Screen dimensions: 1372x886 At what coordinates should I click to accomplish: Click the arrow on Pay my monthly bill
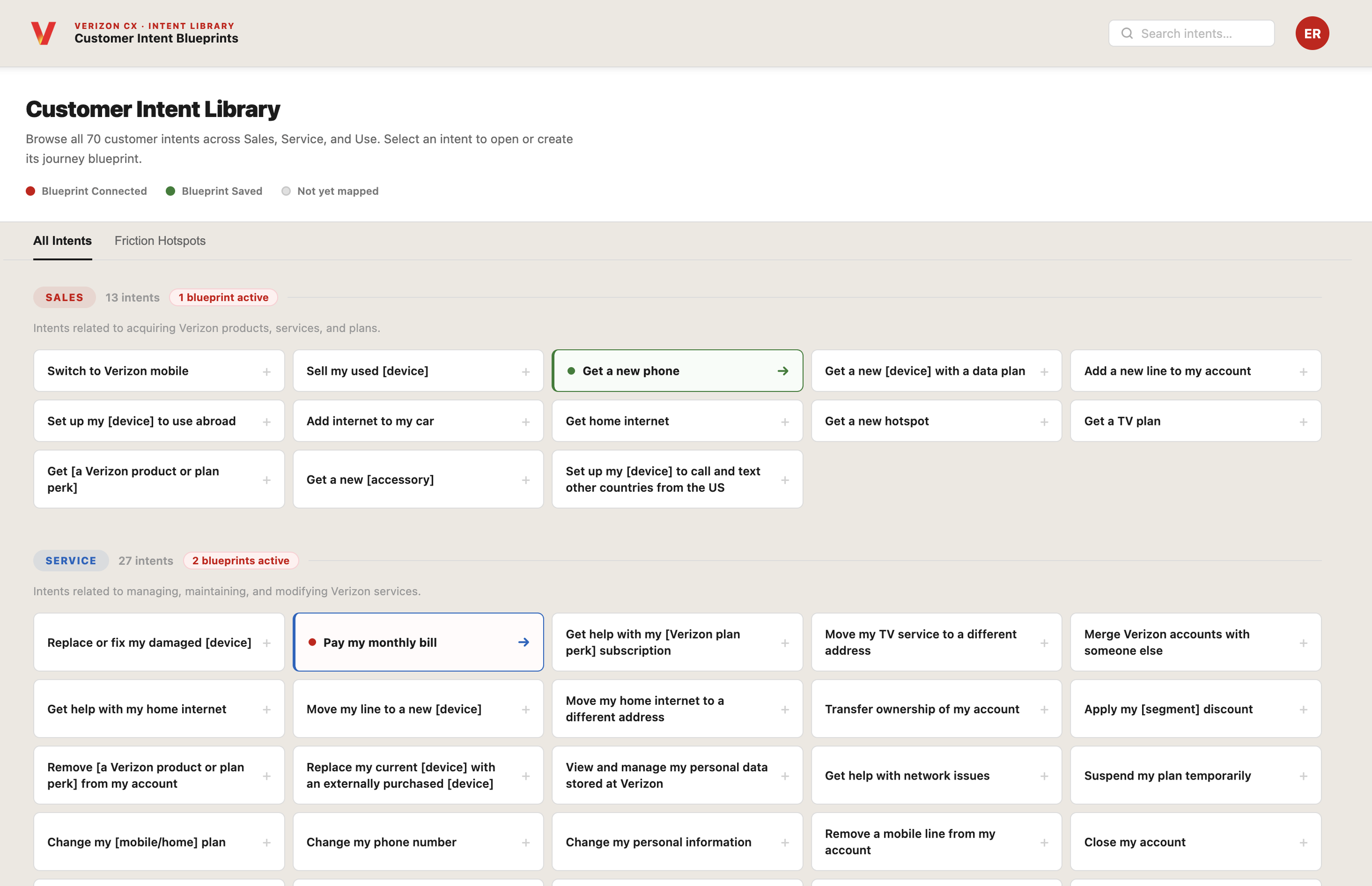point(523,642)
